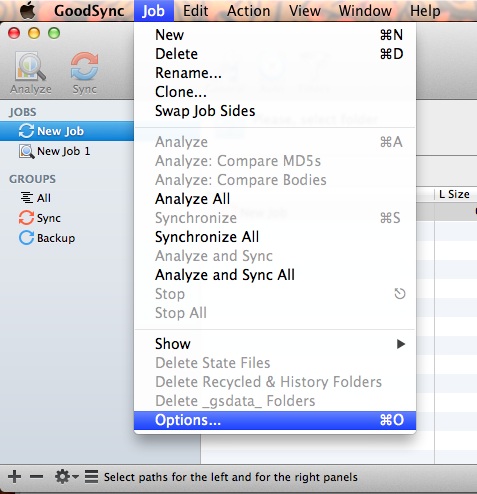This screenshot has width=477, height=494.
Task: Click the Sync toolbar icon
Action: pos(84,66)
